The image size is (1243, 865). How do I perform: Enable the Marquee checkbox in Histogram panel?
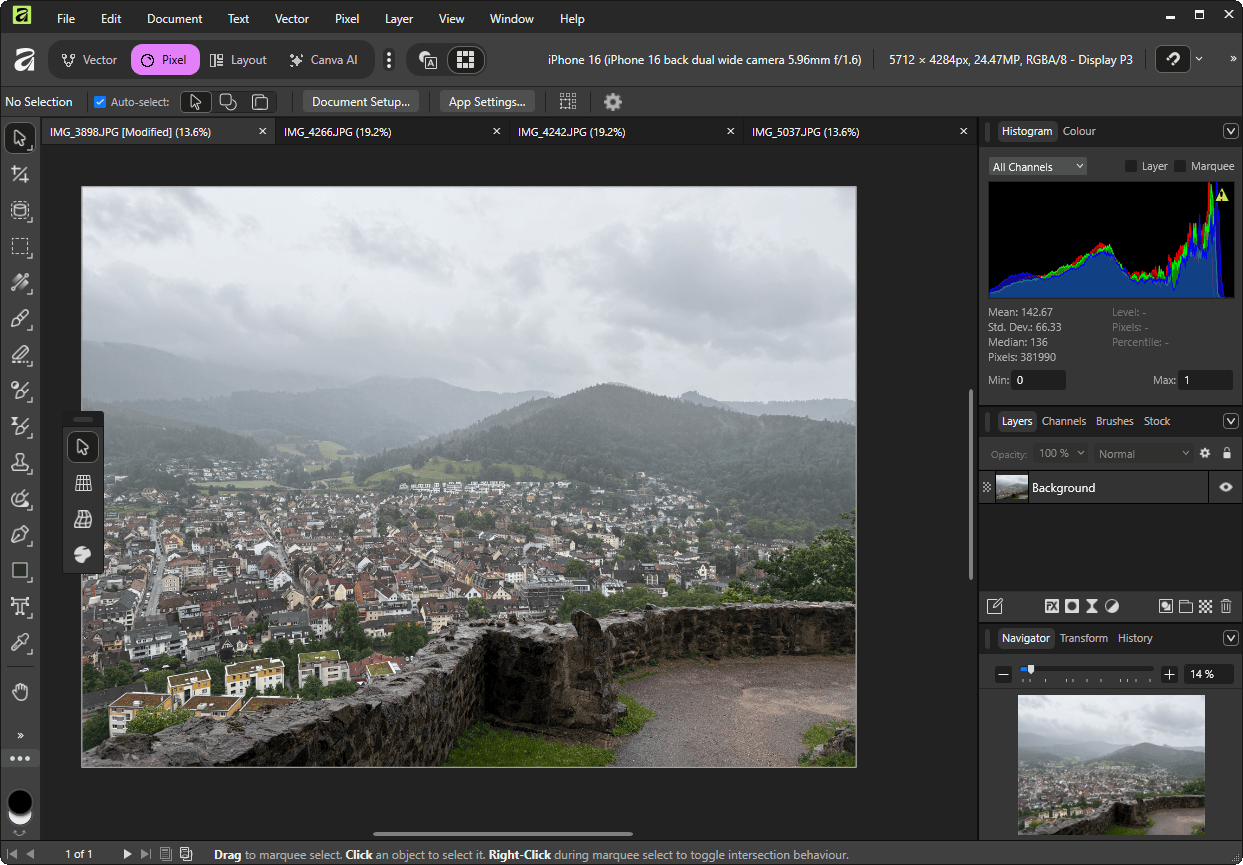point(1180,166)
